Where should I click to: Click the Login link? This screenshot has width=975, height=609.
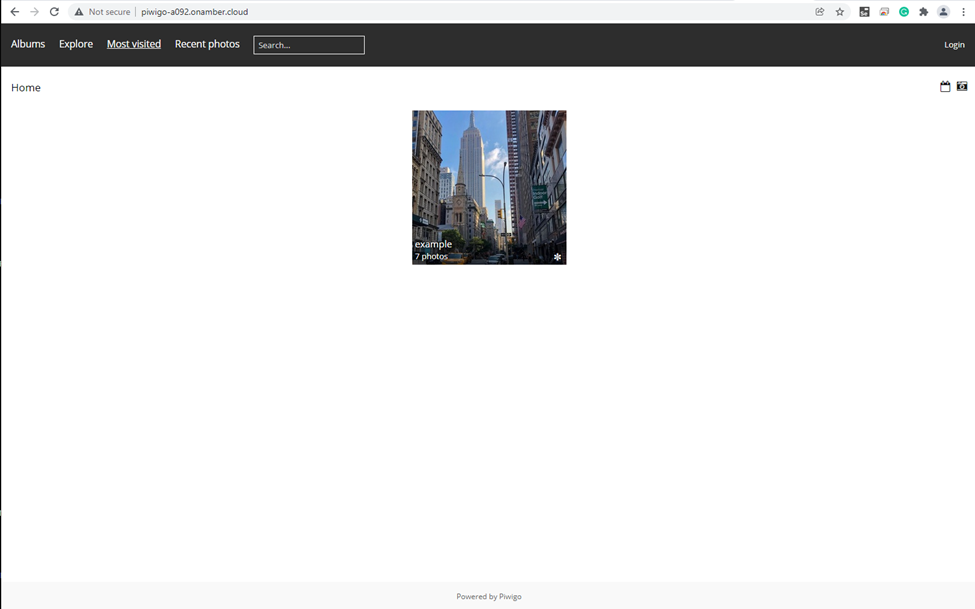tap(954, 45)
